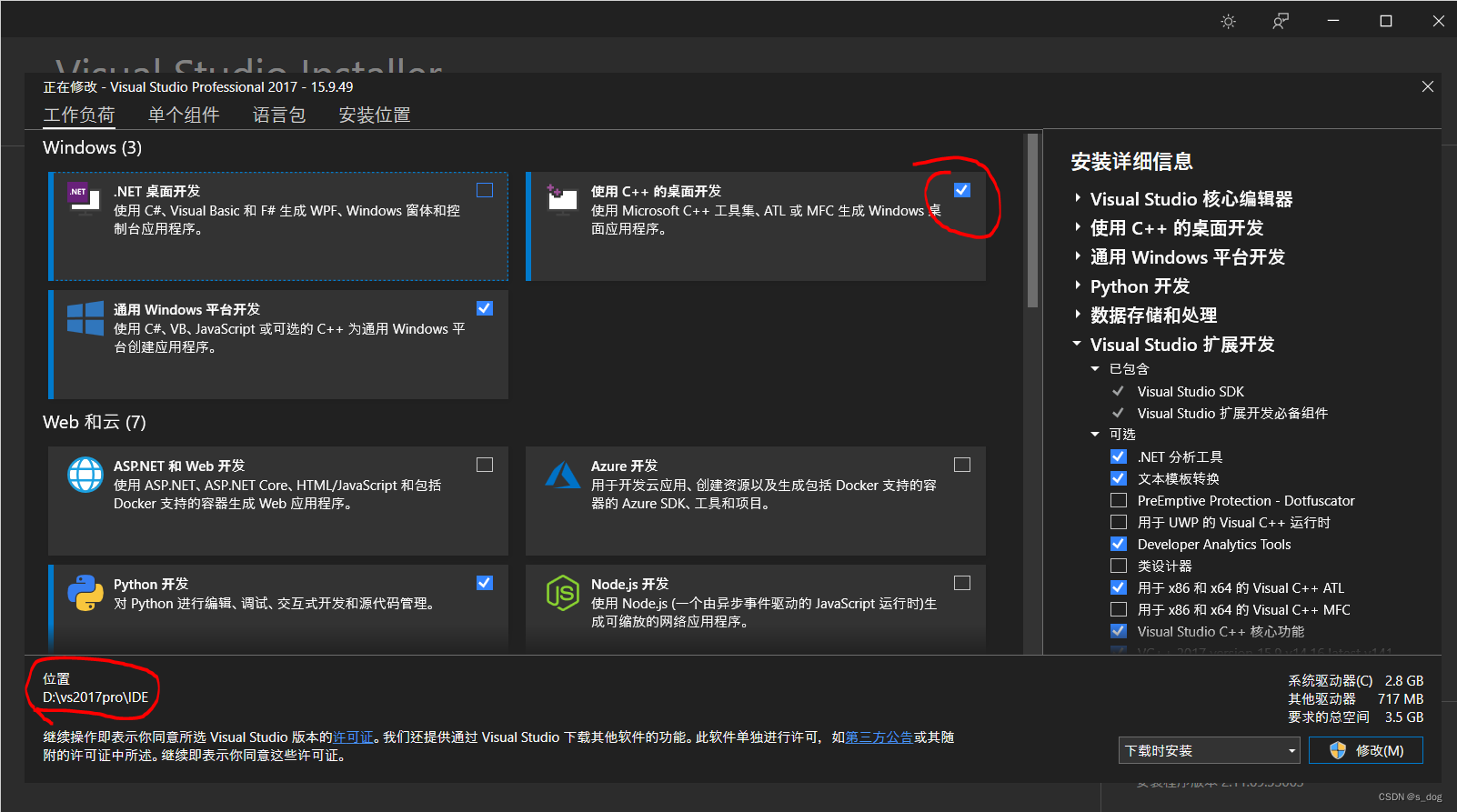Screen dimensions: 1457x812
Task: Collapse Visual Studio 扩展开发 details
Action: tap(1077, 344)
